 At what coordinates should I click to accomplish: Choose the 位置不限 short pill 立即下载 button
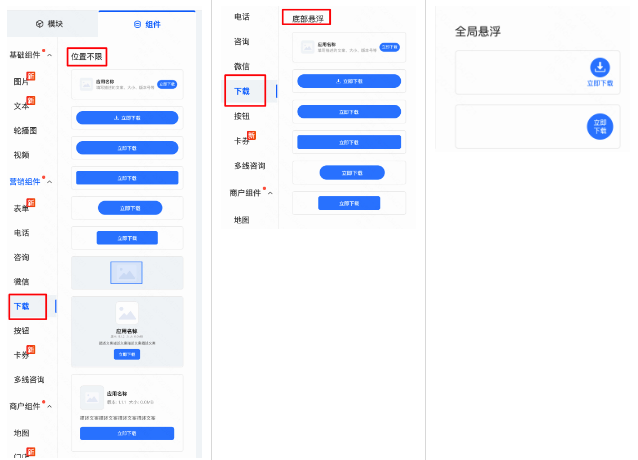click(130, 208)
